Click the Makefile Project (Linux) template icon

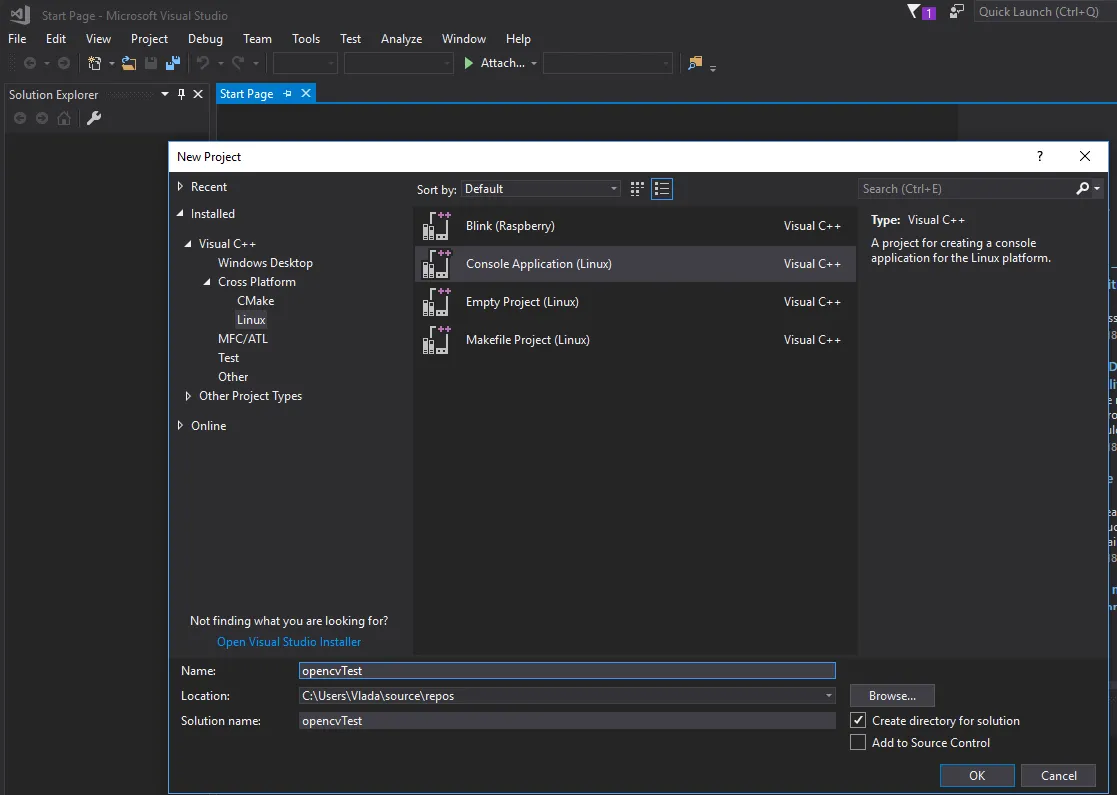pos(437,340)
